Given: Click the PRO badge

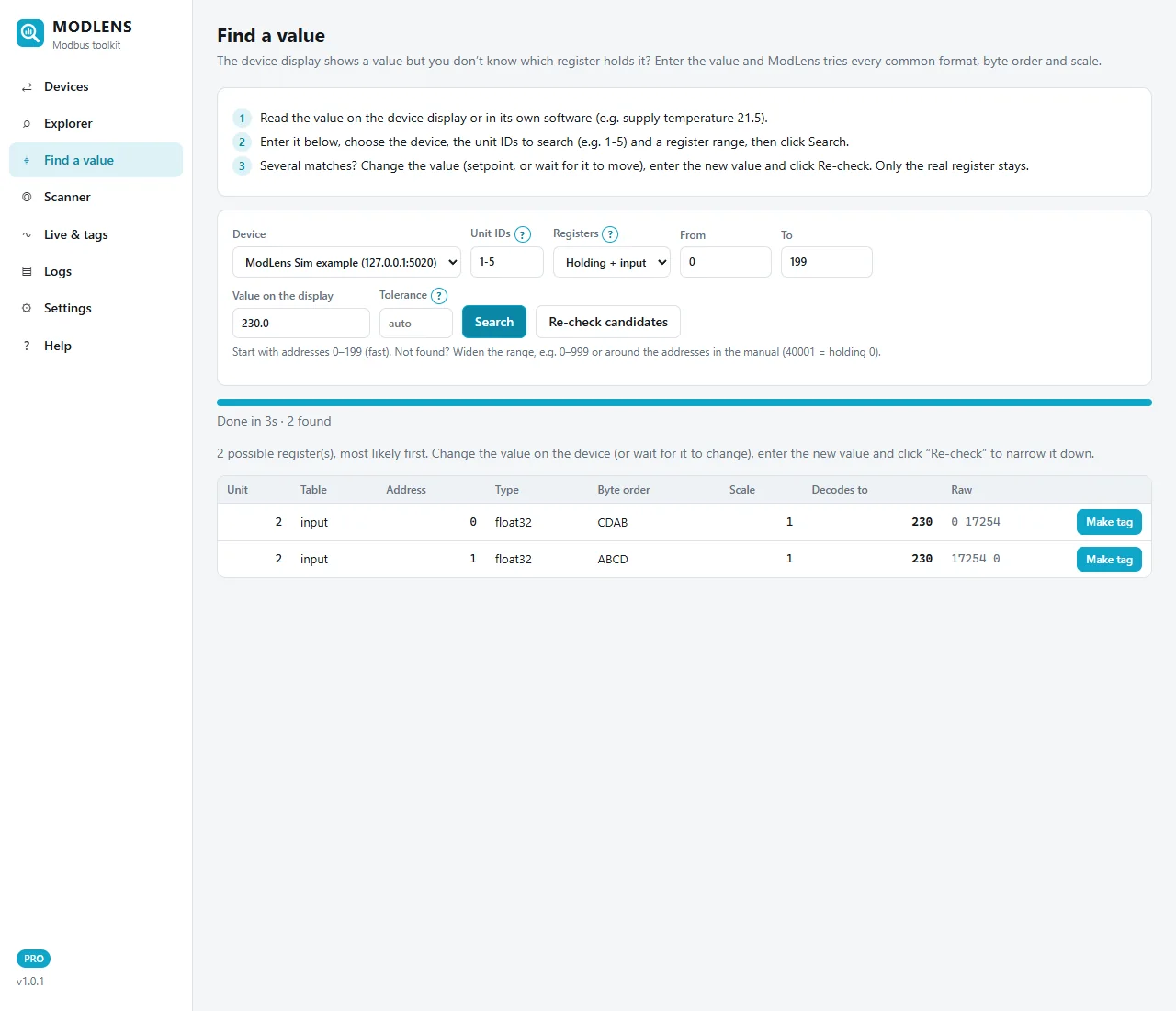Looking at the screenshot, I should pyautogui.click(x=34, y=959).
